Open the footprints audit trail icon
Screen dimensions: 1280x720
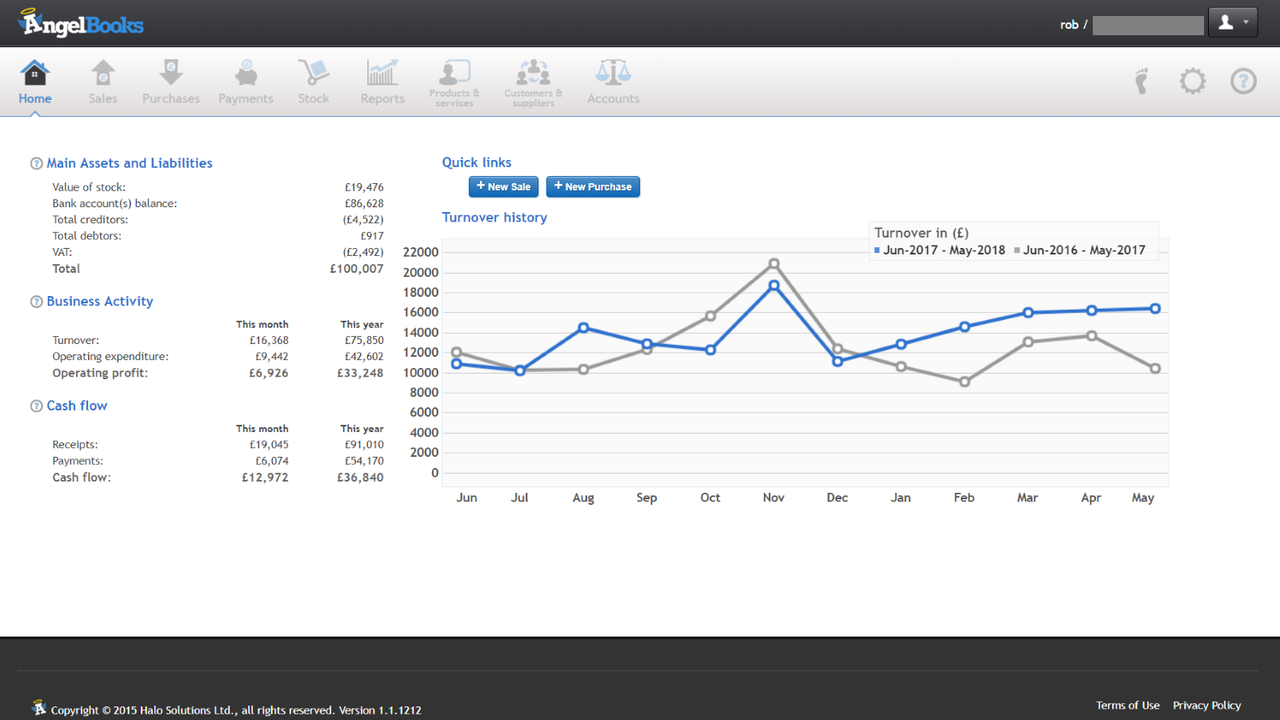pyautogui.click(x=1141, y=81)
